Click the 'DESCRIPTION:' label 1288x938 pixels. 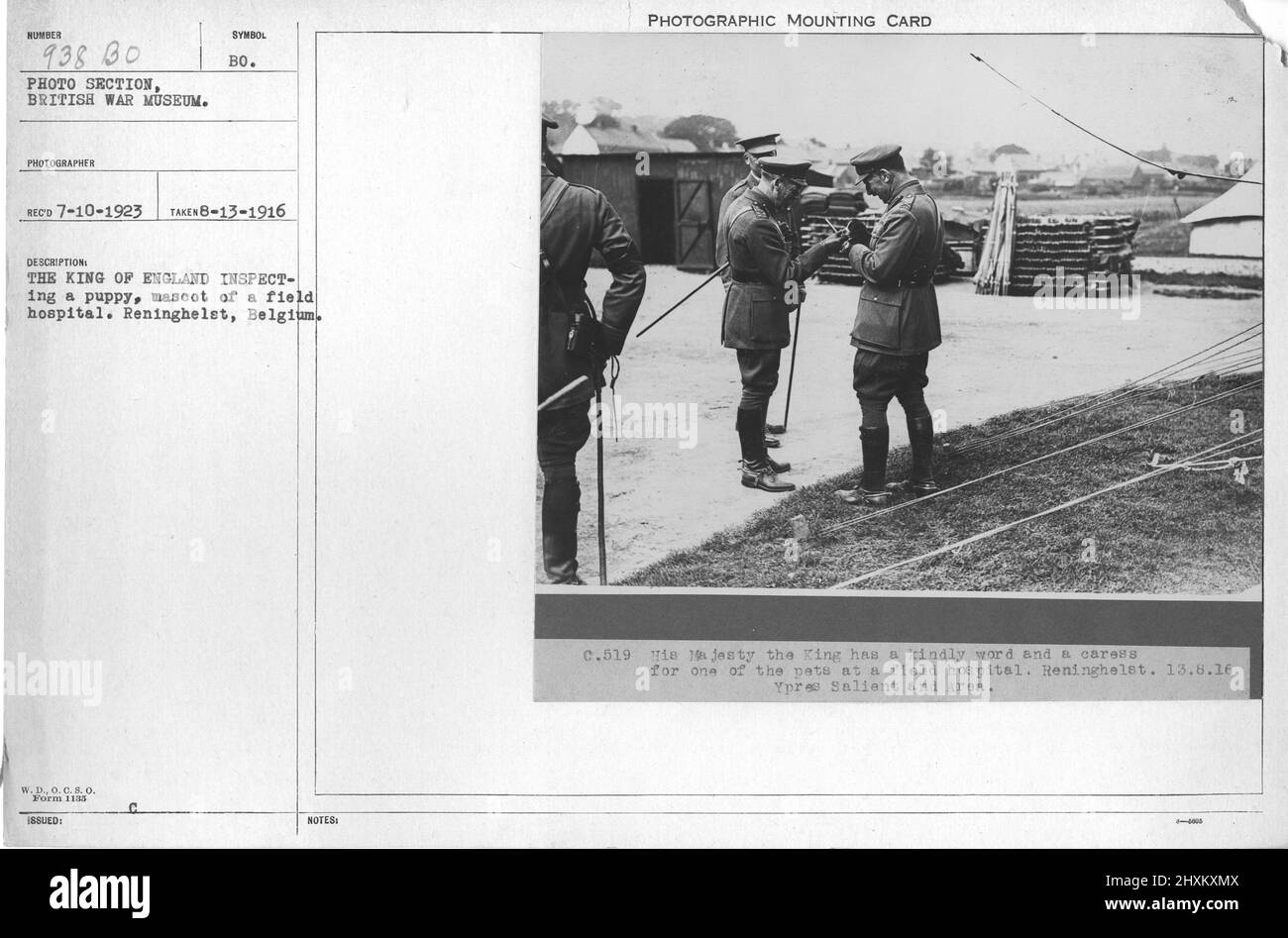(x=57, y=262)
